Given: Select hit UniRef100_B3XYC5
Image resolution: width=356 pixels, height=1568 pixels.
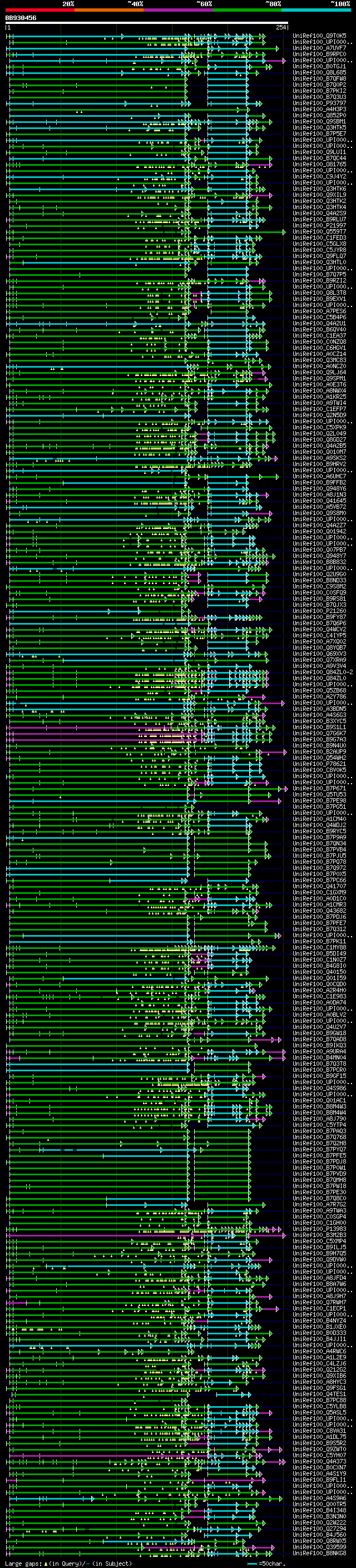Looking at the screenshot, I should click(x=319, y=721).
